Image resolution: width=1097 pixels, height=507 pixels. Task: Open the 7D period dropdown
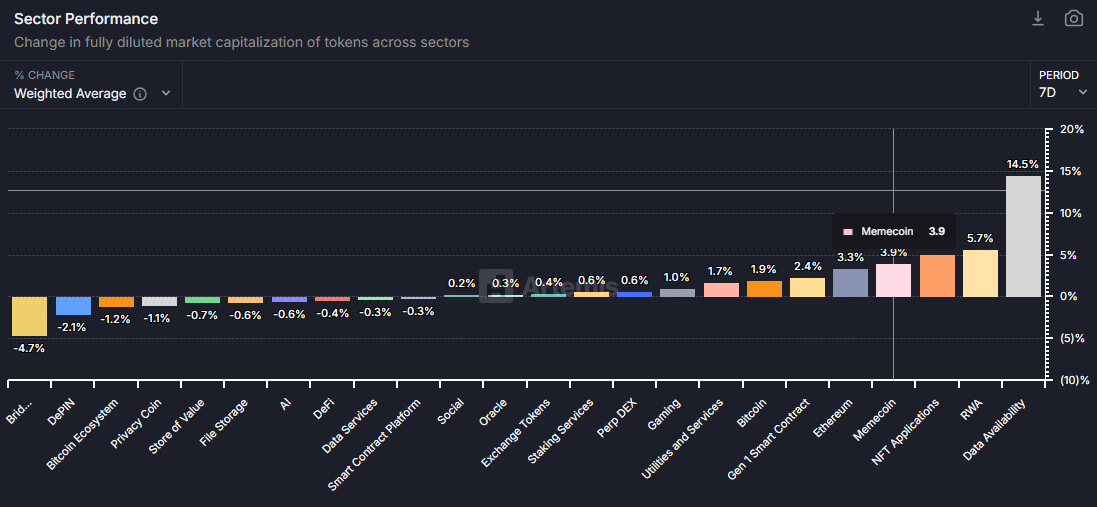[1062, 92]
